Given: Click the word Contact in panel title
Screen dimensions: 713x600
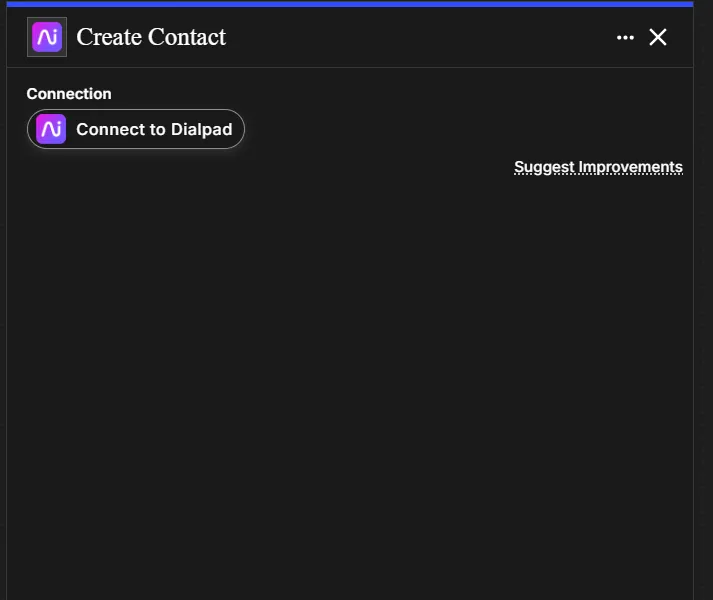Looking at the screenshot, I should coord(187,37).
